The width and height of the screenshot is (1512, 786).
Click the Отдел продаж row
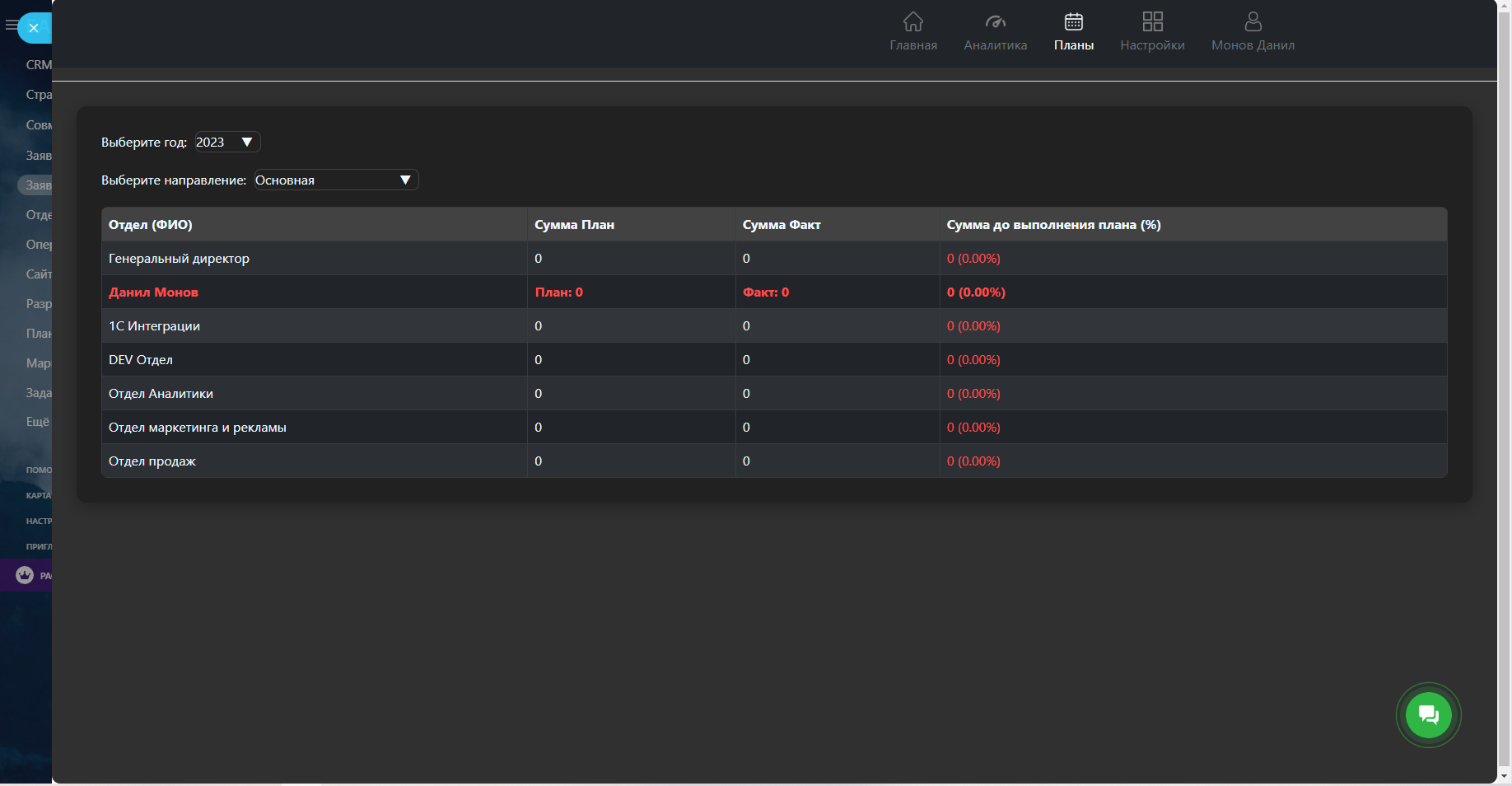pos(152,461)
